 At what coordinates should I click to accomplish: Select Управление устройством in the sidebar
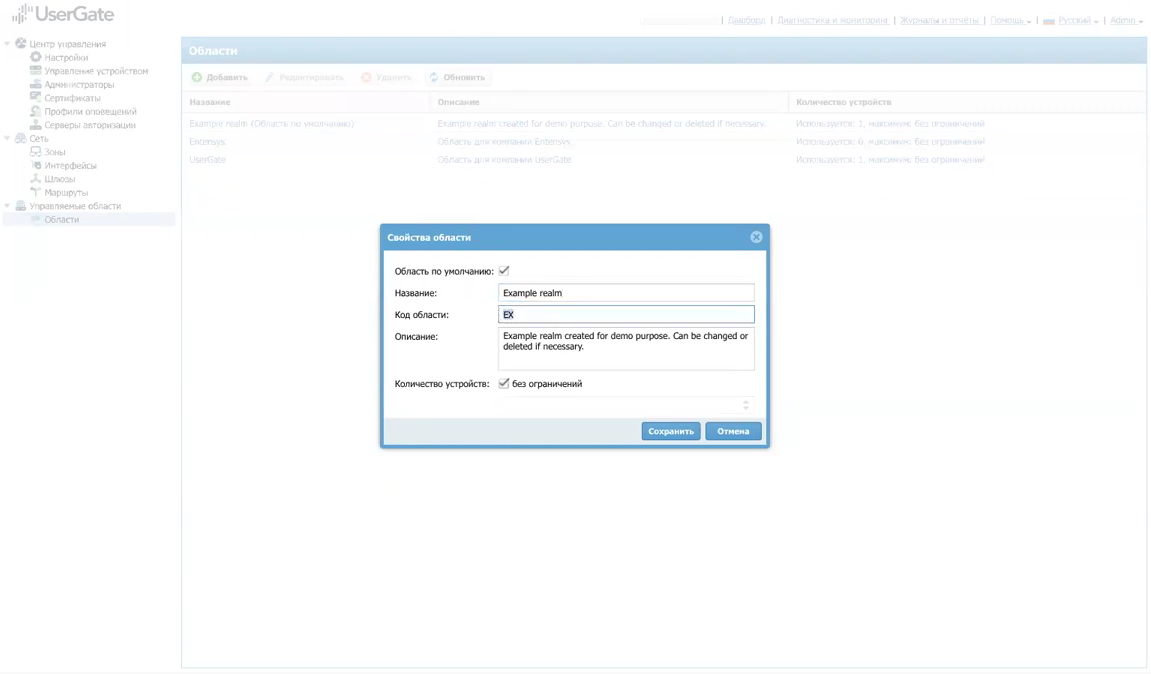[96, 71]
